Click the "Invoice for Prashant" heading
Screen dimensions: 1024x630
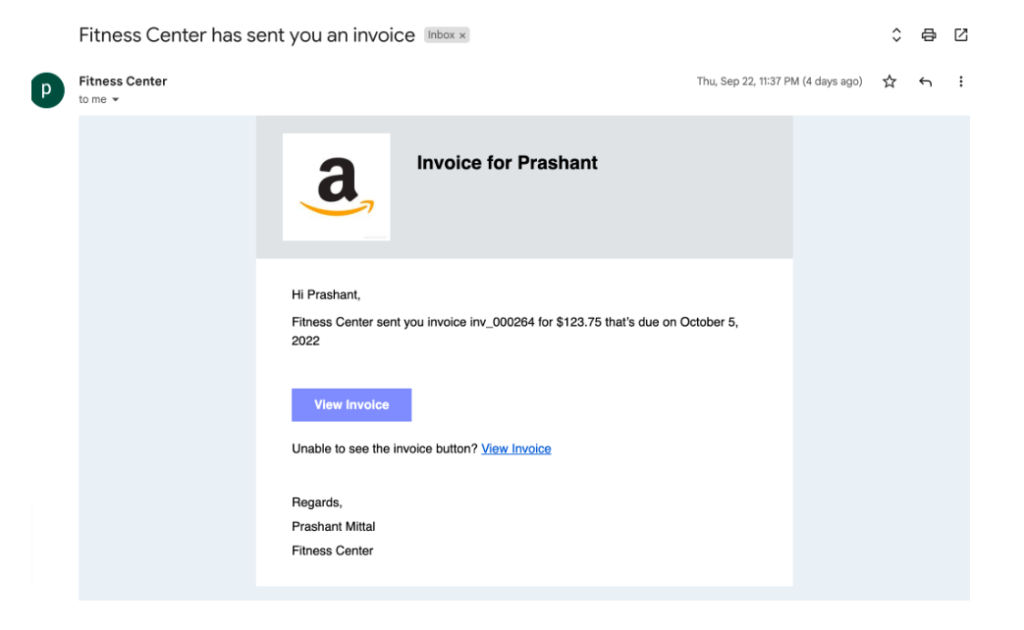pos(507,163)
